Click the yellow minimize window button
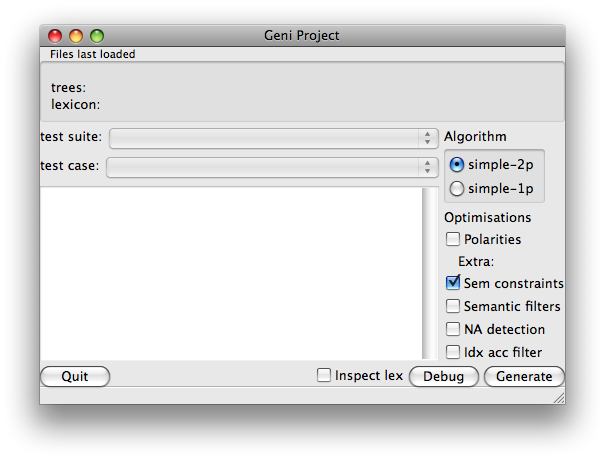This screenshot has height=459, width=605. click(76, 36)
